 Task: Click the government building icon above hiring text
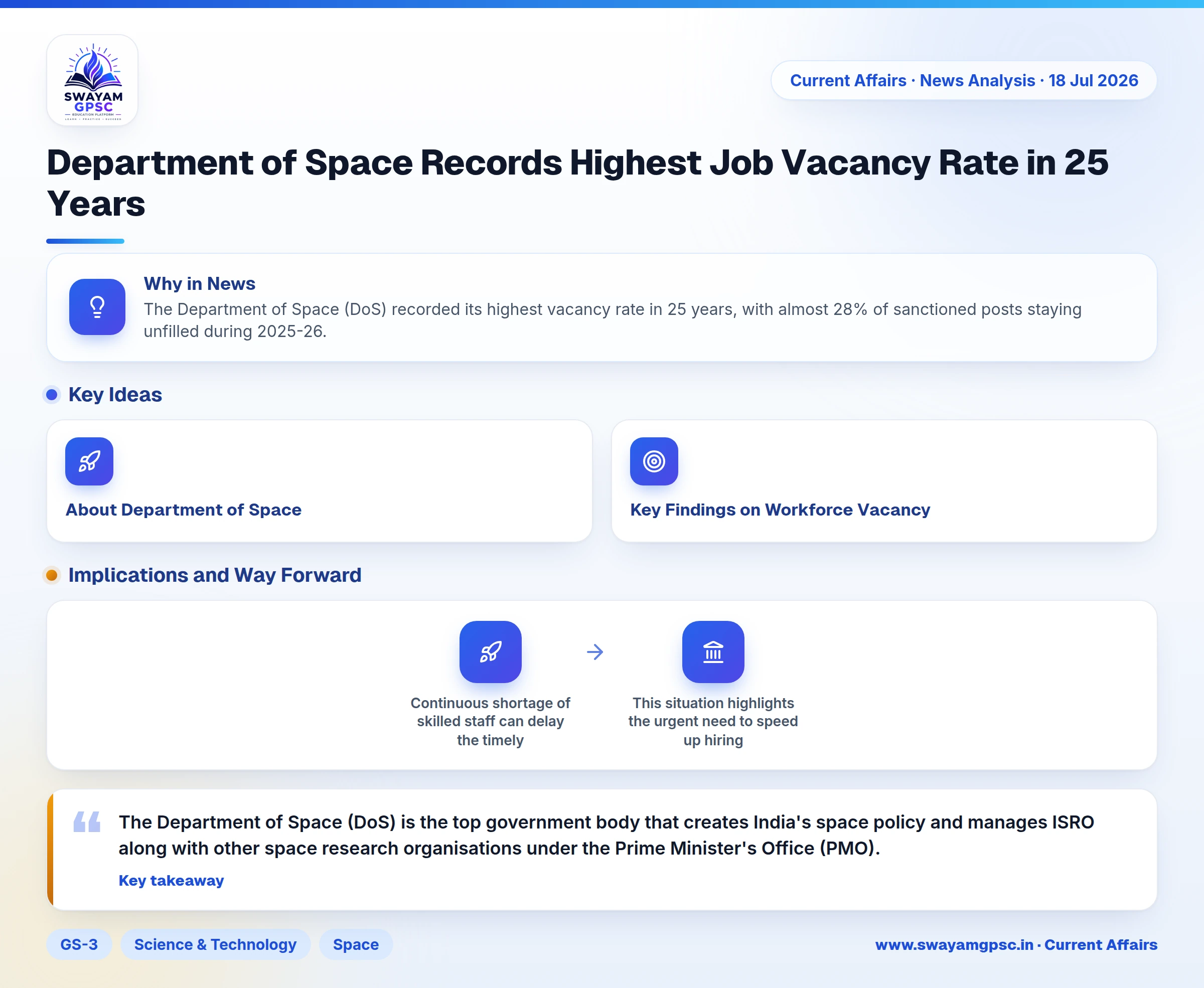coord(713,651)
